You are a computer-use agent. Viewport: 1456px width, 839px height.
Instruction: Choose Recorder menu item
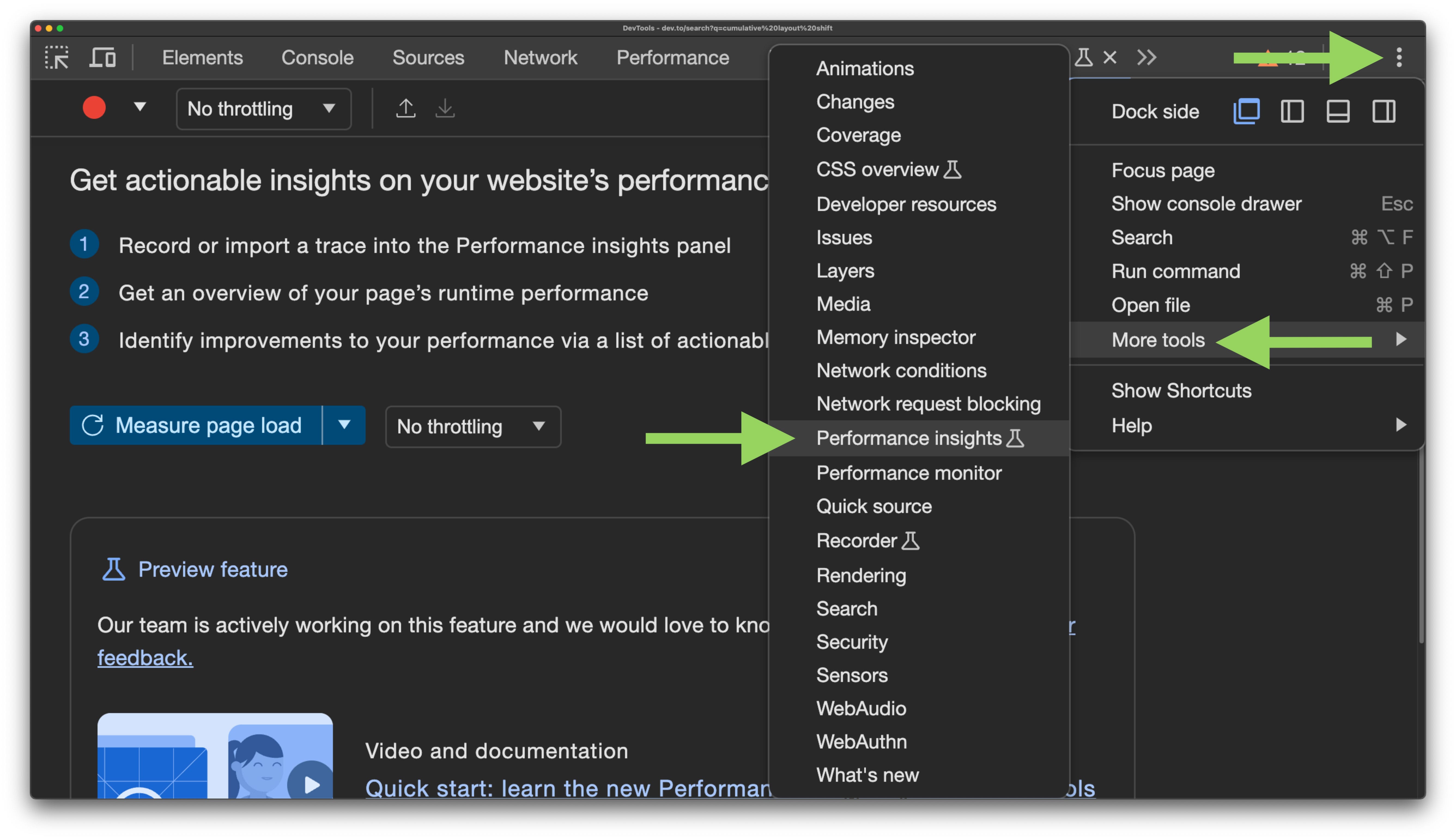[919, 541]
